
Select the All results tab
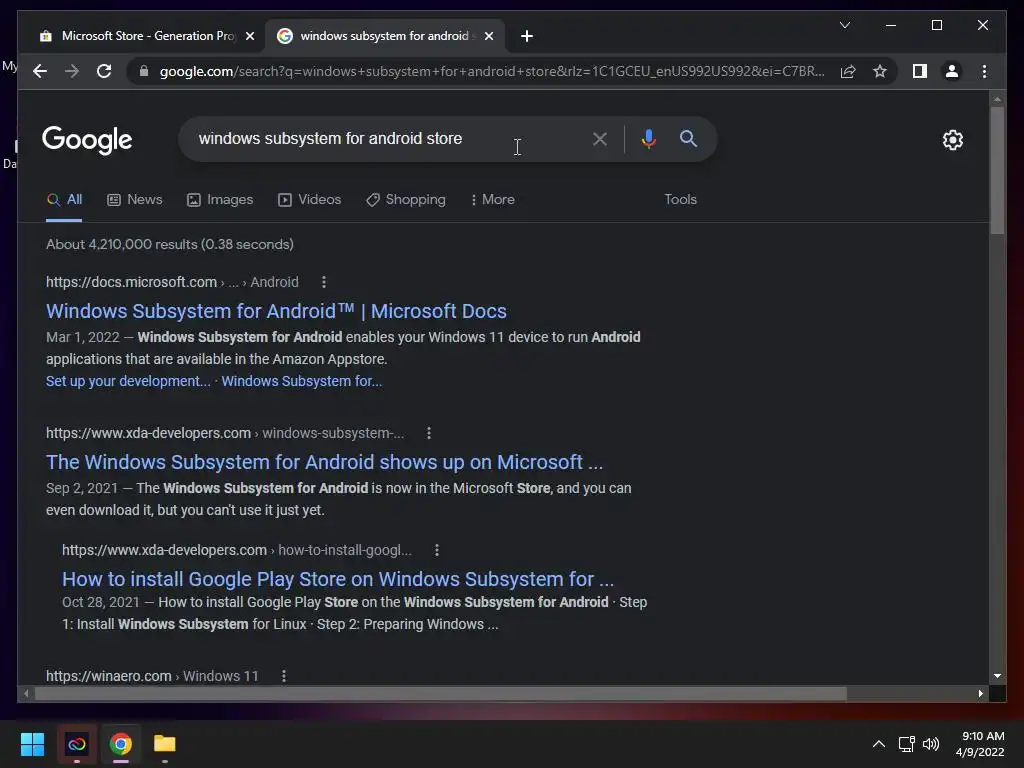tap(64, 200)
